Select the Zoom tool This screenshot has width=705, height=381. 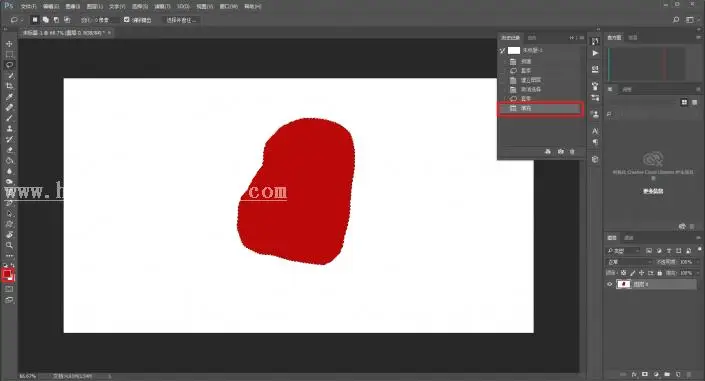click(9, 246)
